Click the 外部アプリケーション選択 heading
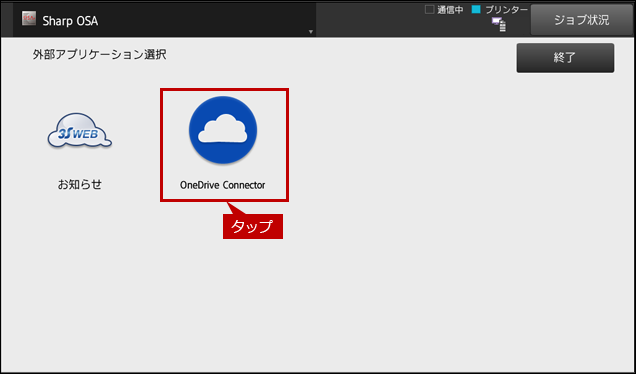 [99, 54]
